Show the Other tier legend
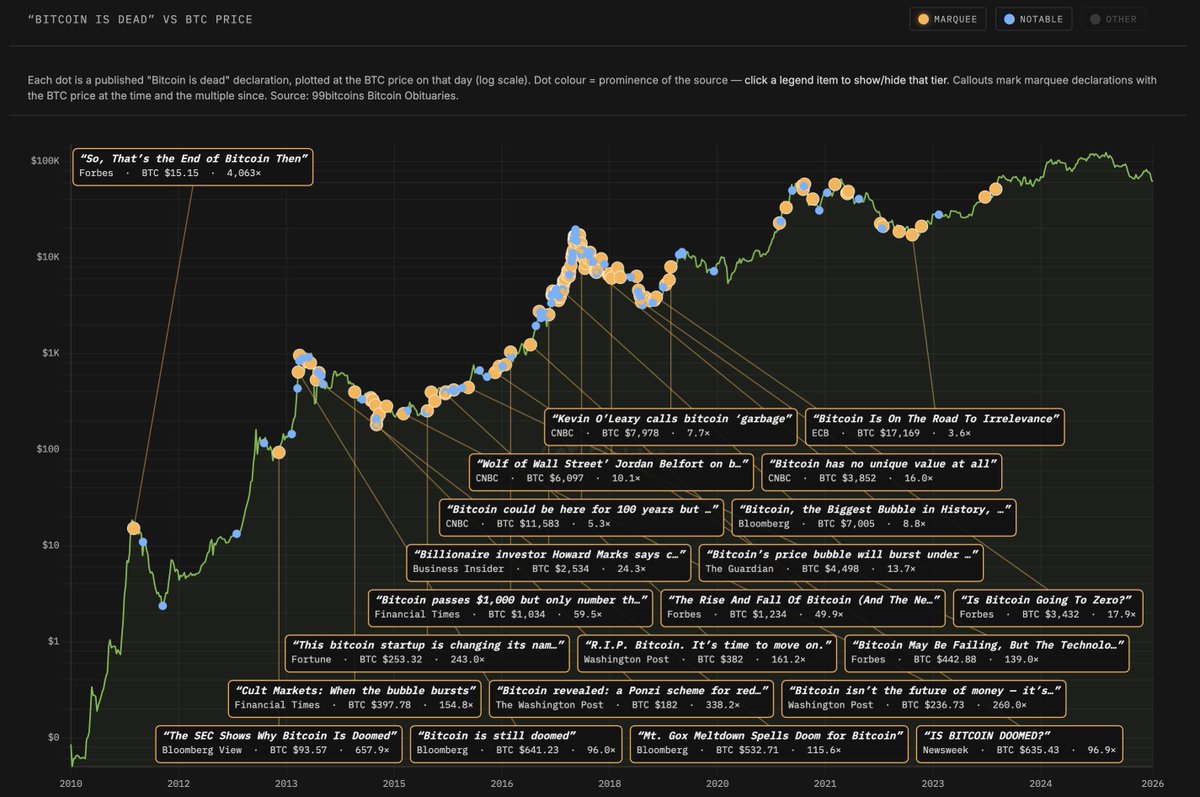The height and width of the screenshot is (797, 1200). pyautogui.click(x=1115, y=19)
